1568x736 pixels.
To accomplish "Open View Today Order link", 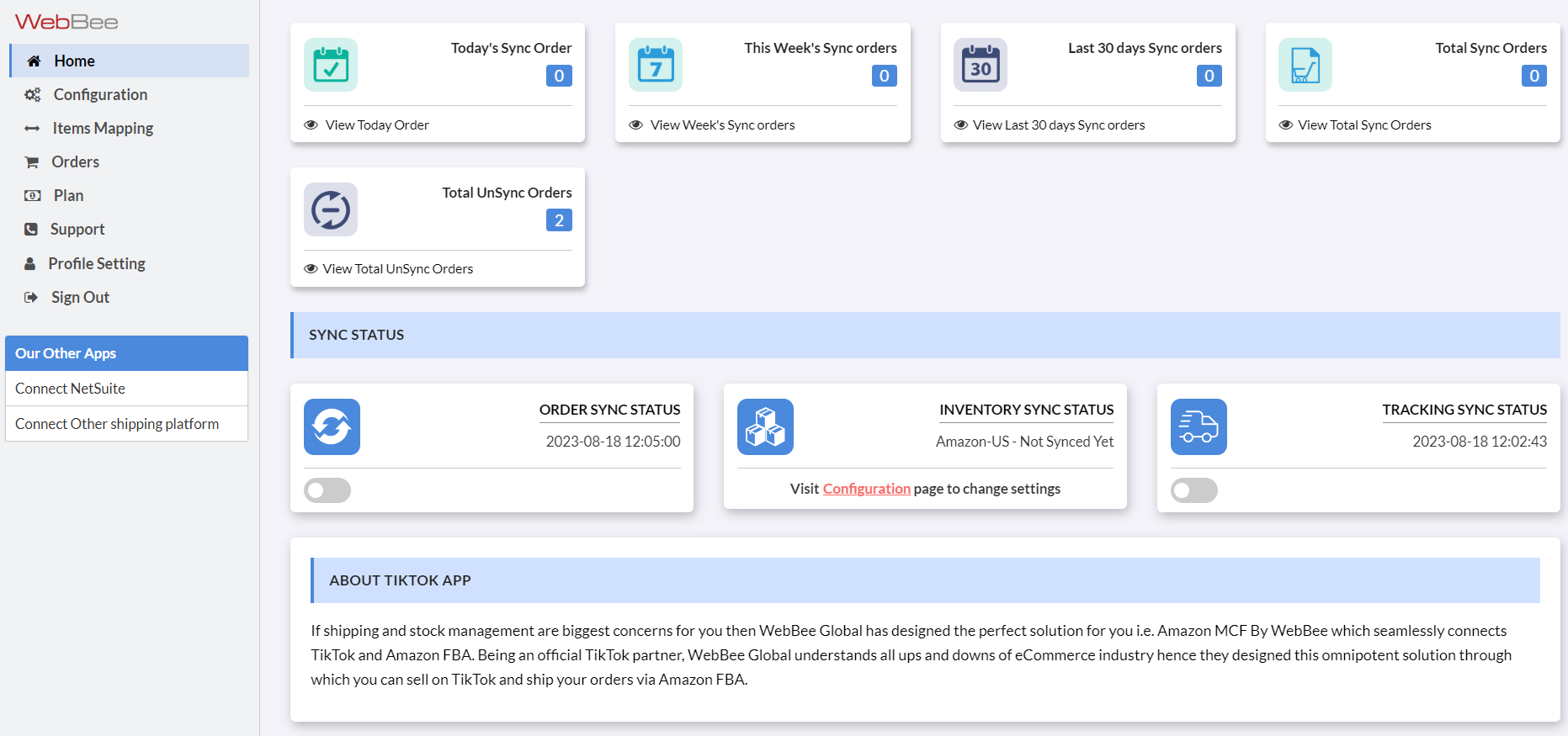I will click(376, 125).
